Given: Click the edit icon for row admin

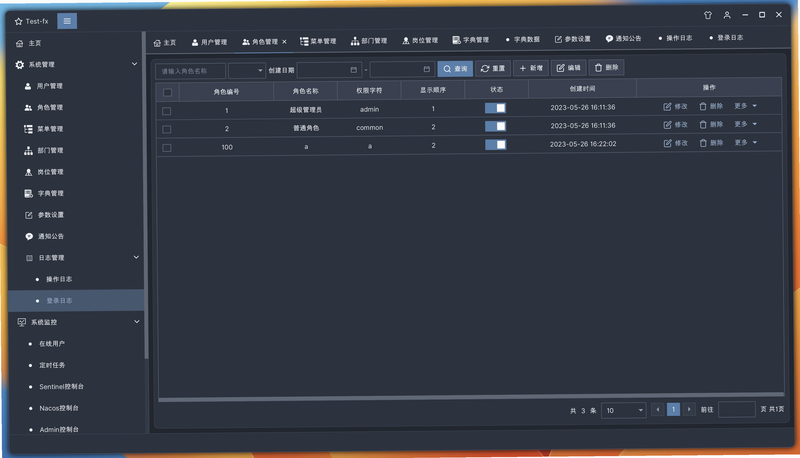Looking at the screenshot, I should [x=667, y=107].
